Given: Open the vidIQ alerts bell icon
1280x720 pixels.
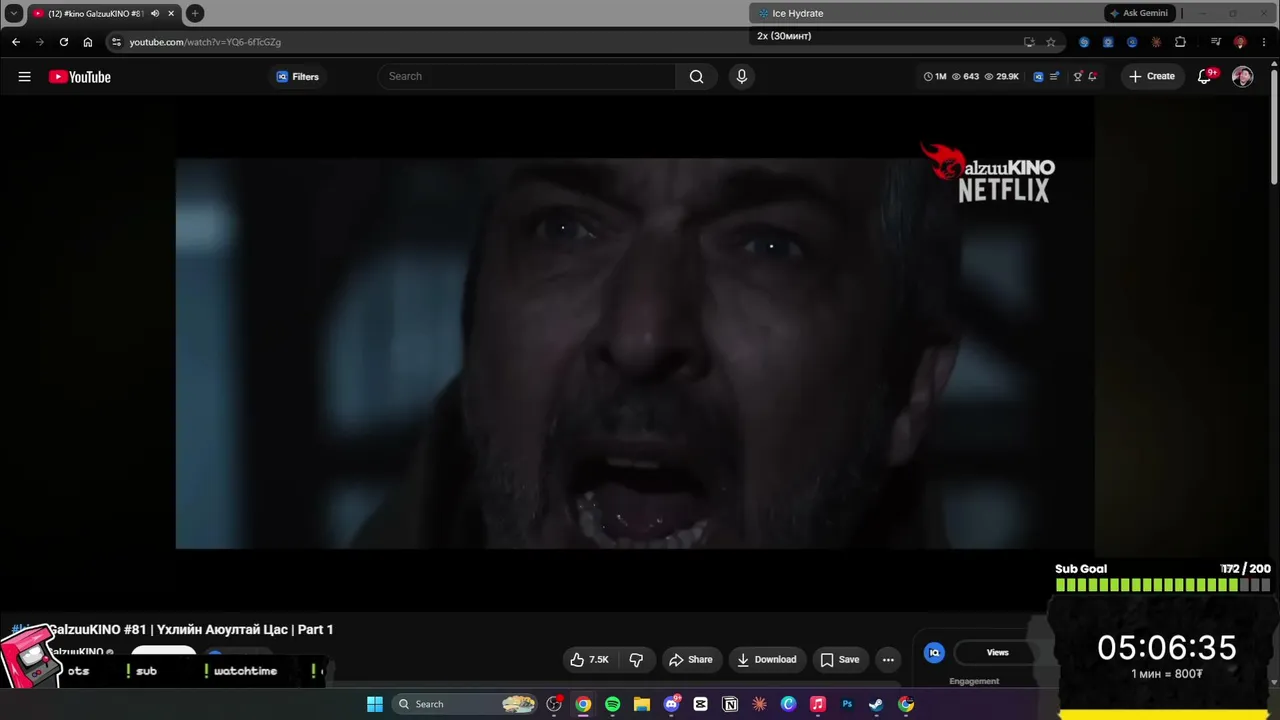Looking at the screenshot, I should point(1093,77).
